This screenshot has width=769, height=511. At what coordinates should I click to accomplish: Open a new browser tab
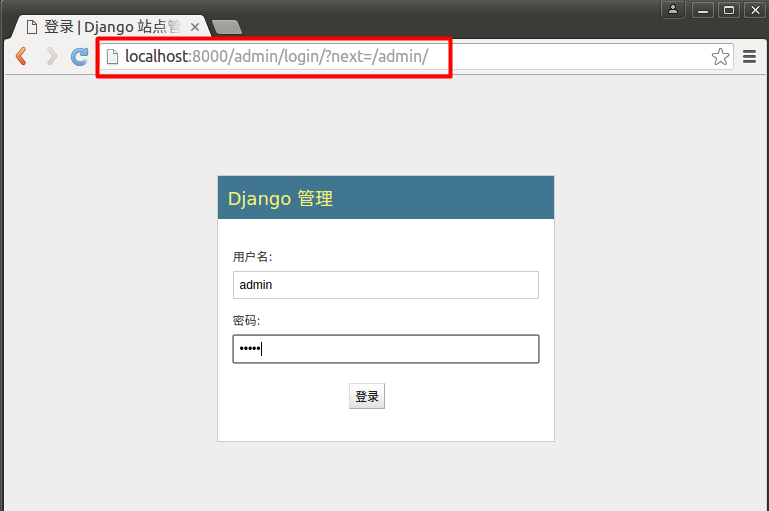(227, 27)
